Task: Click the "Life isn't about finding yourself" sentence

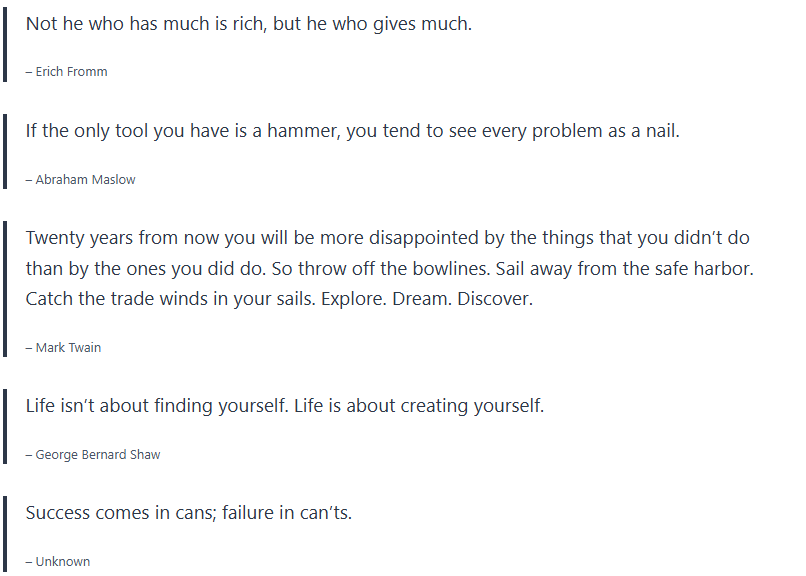Action: click(157, 406)
